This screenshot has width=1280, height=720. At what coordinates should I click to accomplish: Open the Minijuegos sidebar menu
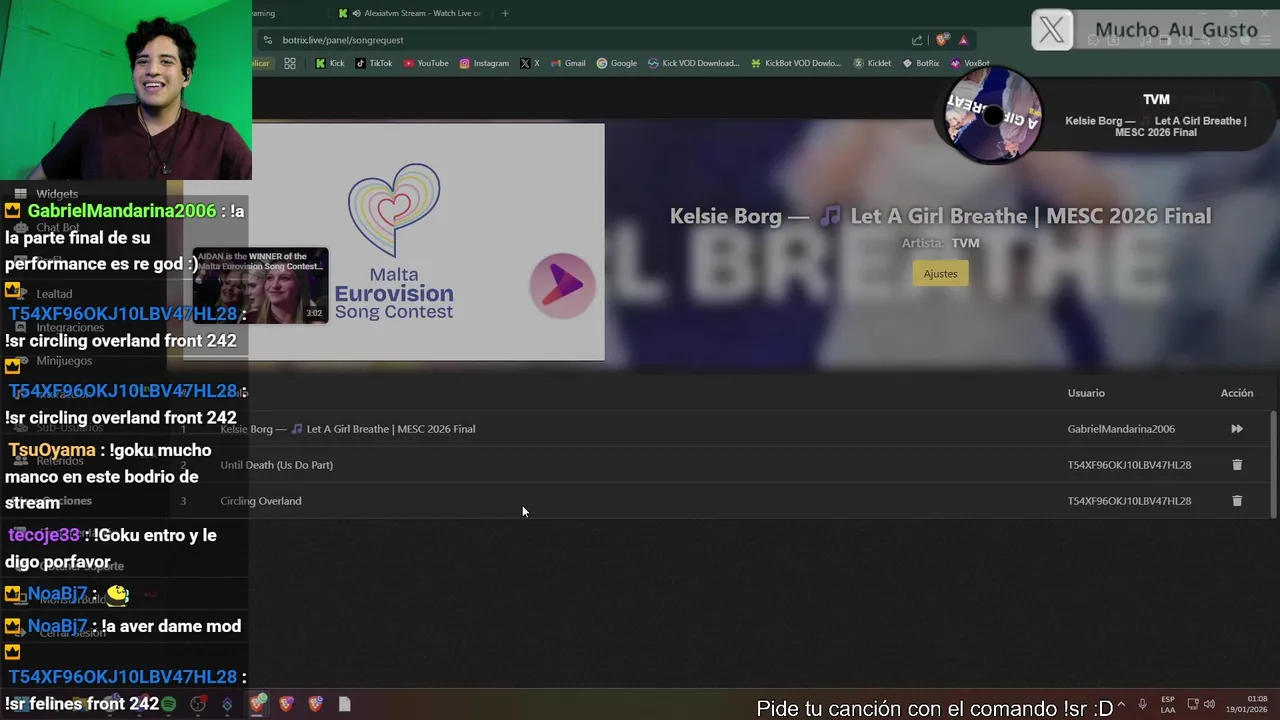coord(64,361)
